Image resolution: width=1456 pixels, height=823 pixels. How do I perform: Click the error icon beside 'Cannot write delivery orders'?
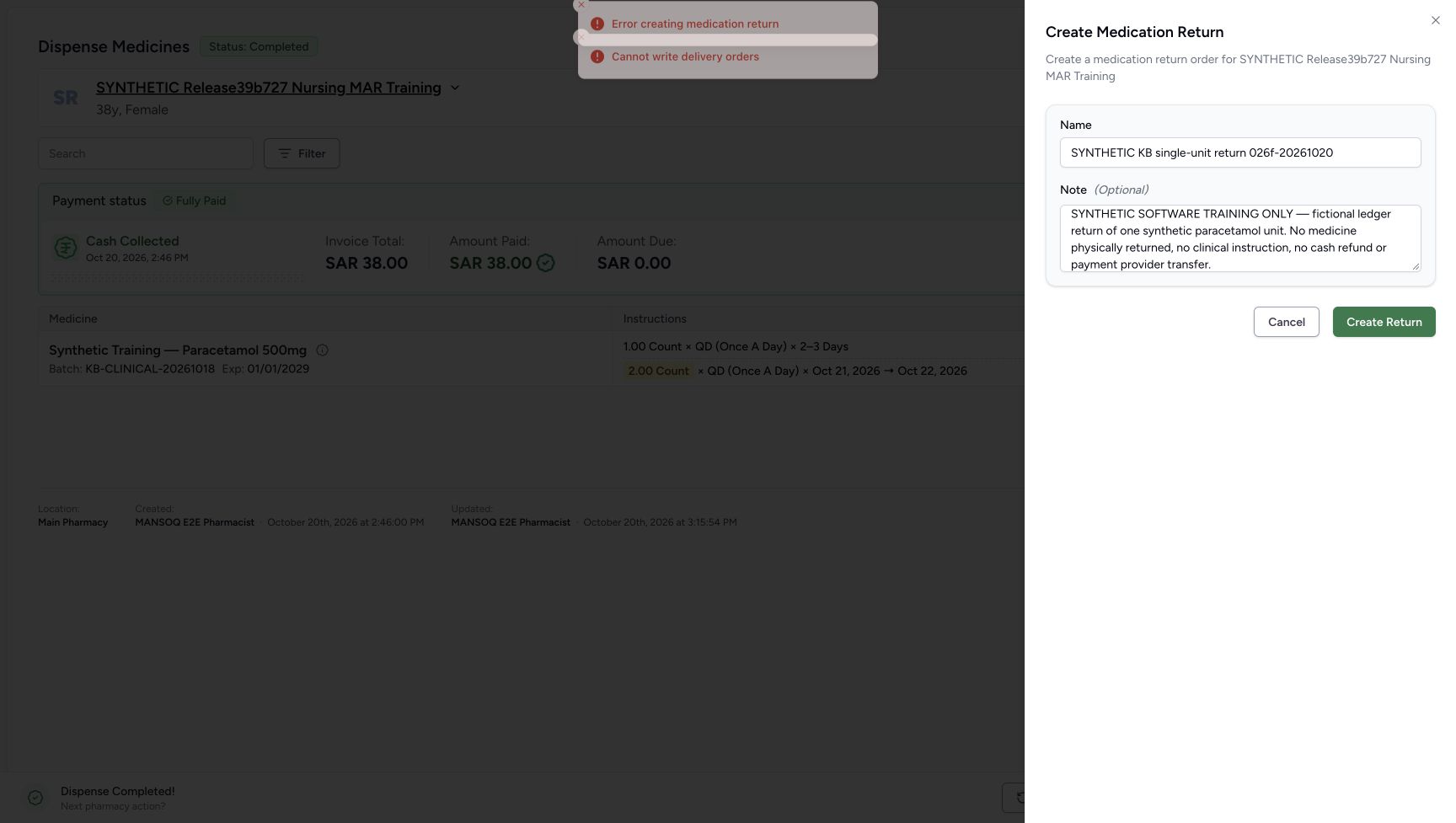tap(597, 56)
